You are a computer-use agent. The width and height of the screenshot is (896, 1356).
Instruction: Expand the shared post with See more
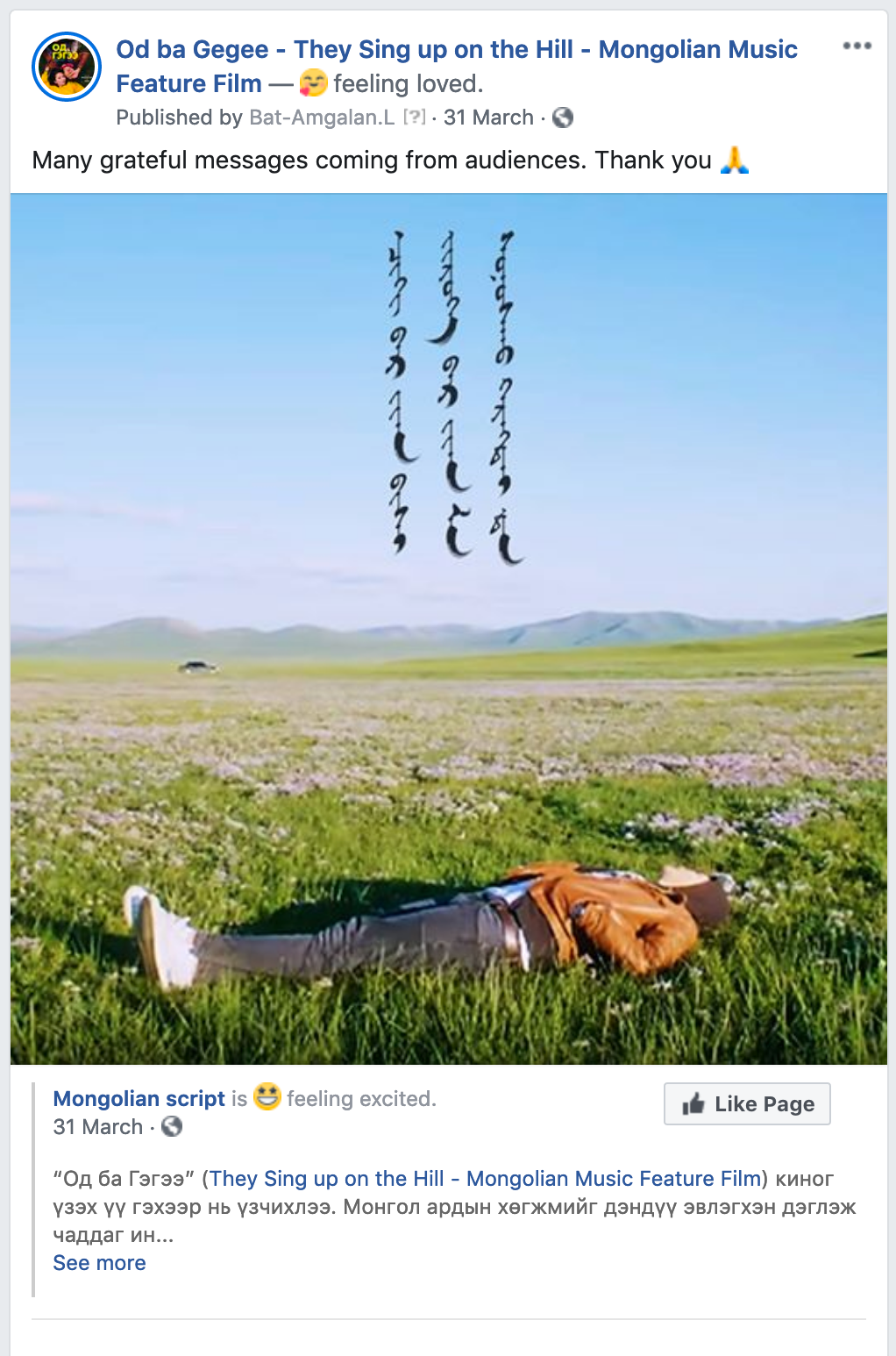coord(99,1263)
